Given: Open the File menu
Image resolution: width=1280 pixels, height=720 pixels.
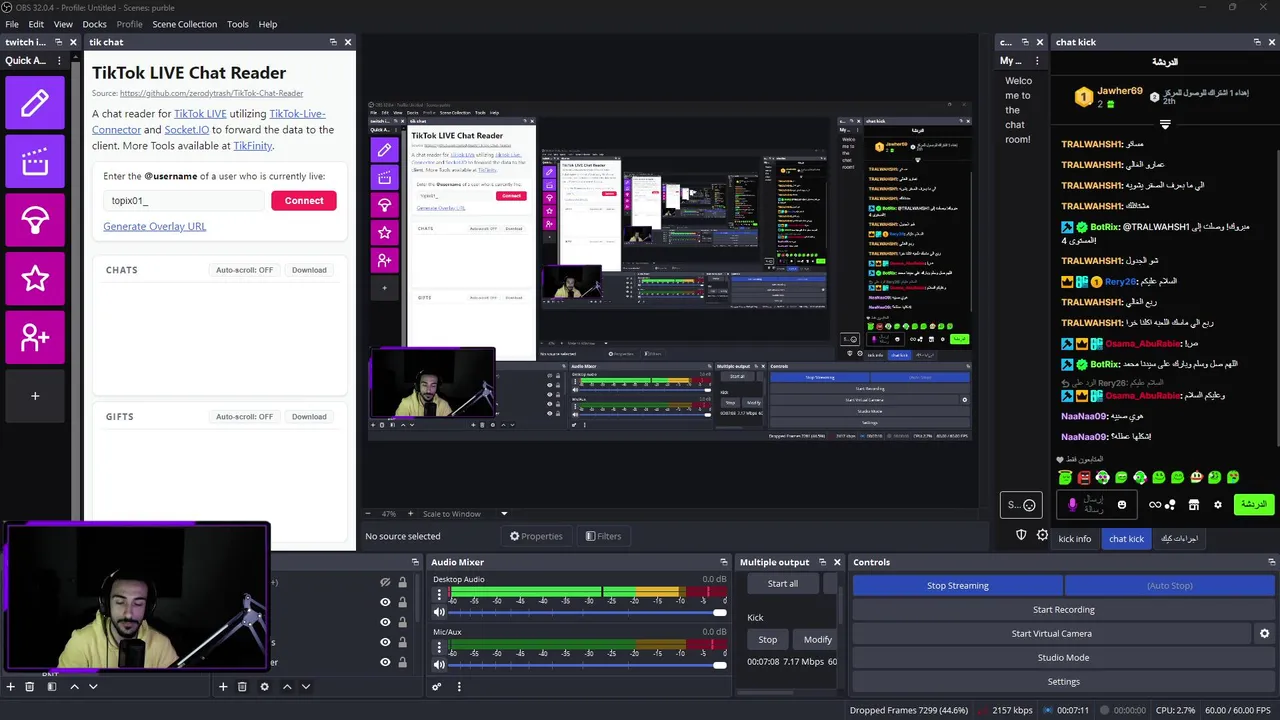Looking at the screenshot, I should (x=12, y=24).
